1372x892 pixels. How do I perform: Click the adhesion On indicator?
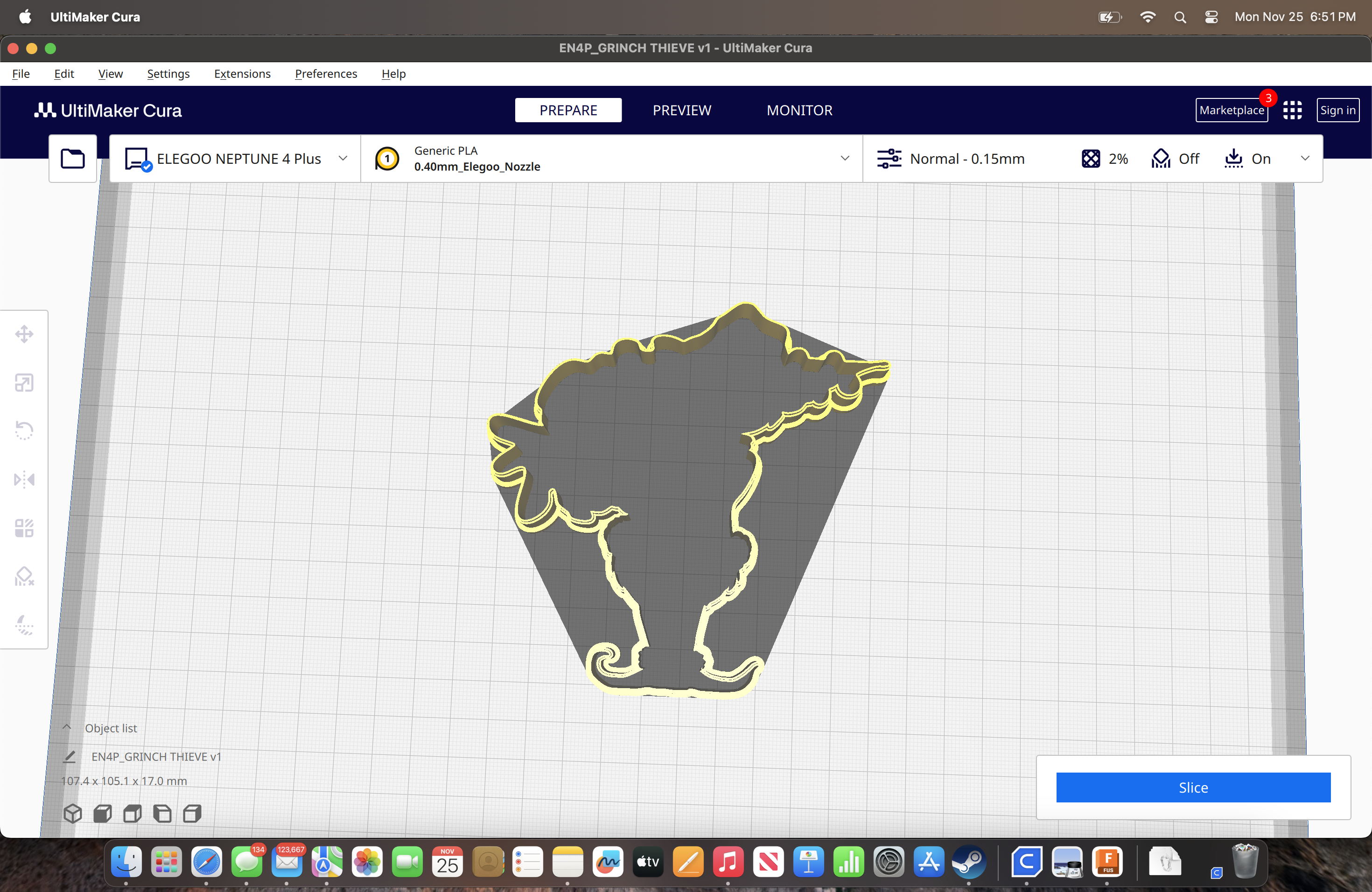1247,159
